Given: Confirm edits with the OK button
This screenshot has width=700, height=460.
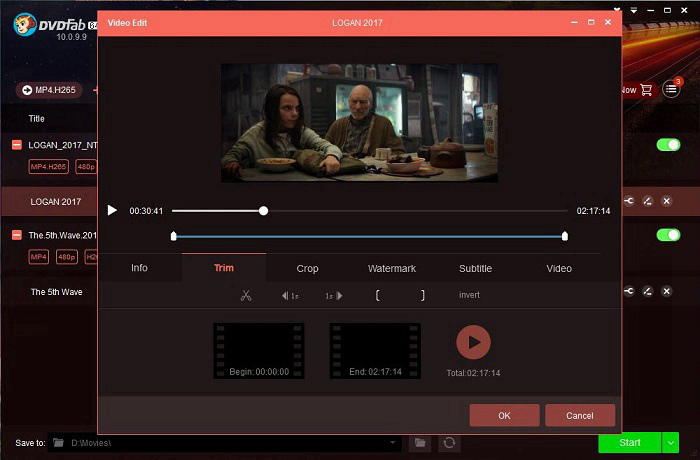Looking at the screenshot, I should pyautogui.click(x=504, y=415).
